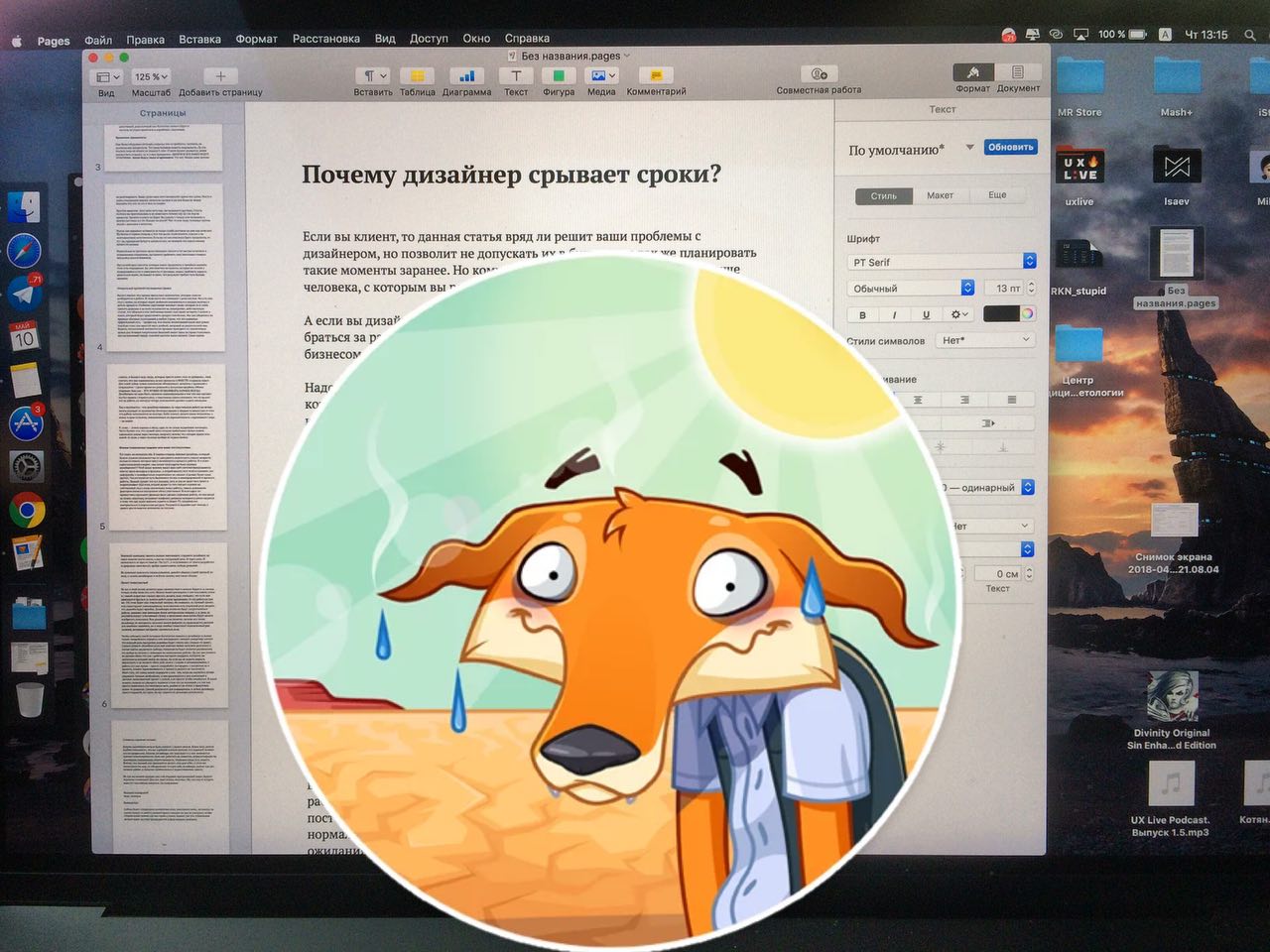Align text vertically to bottom
Screen dimensions: 1270x952
pyautogui.click(x=1003, y=447)
